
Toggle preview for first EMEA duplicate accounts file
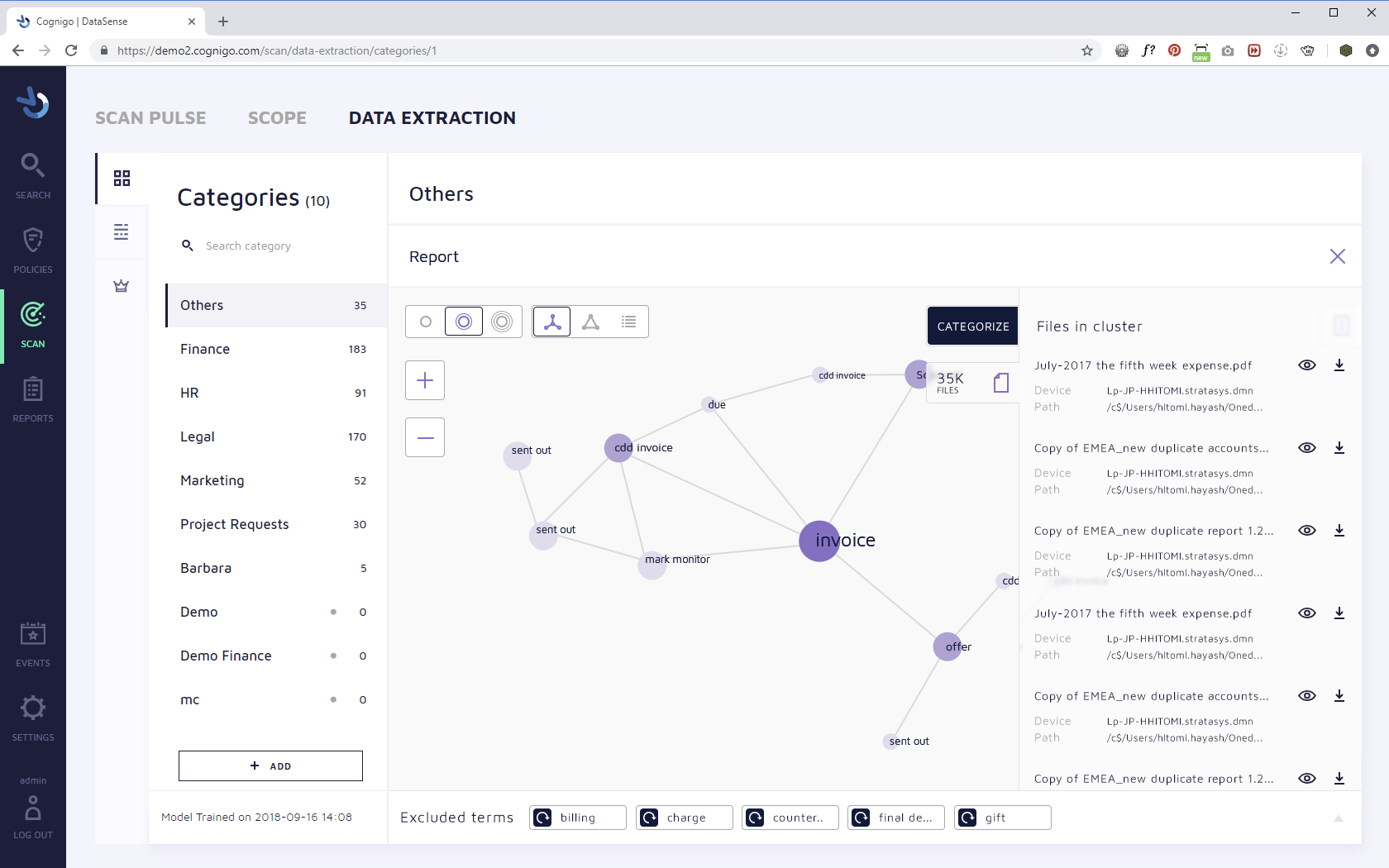pyautogui.click(x=1307, y=448)
